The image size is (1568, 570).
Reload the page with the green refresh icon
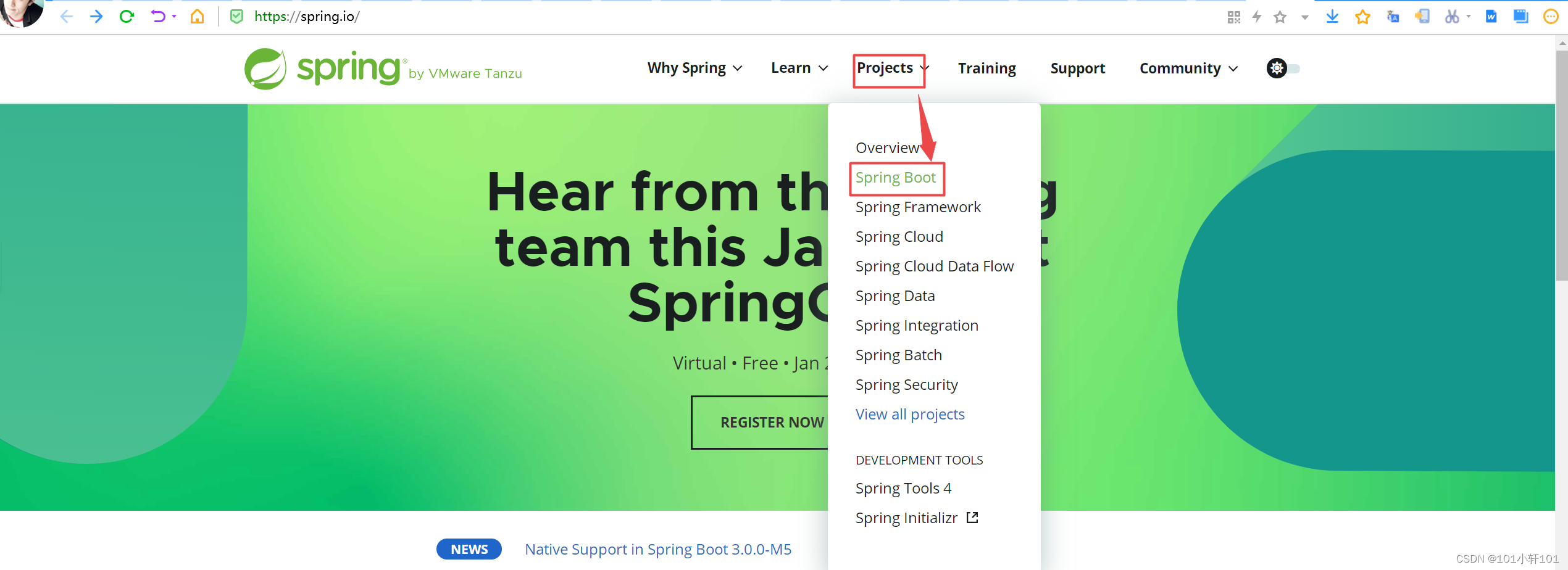tap(127, 17)
